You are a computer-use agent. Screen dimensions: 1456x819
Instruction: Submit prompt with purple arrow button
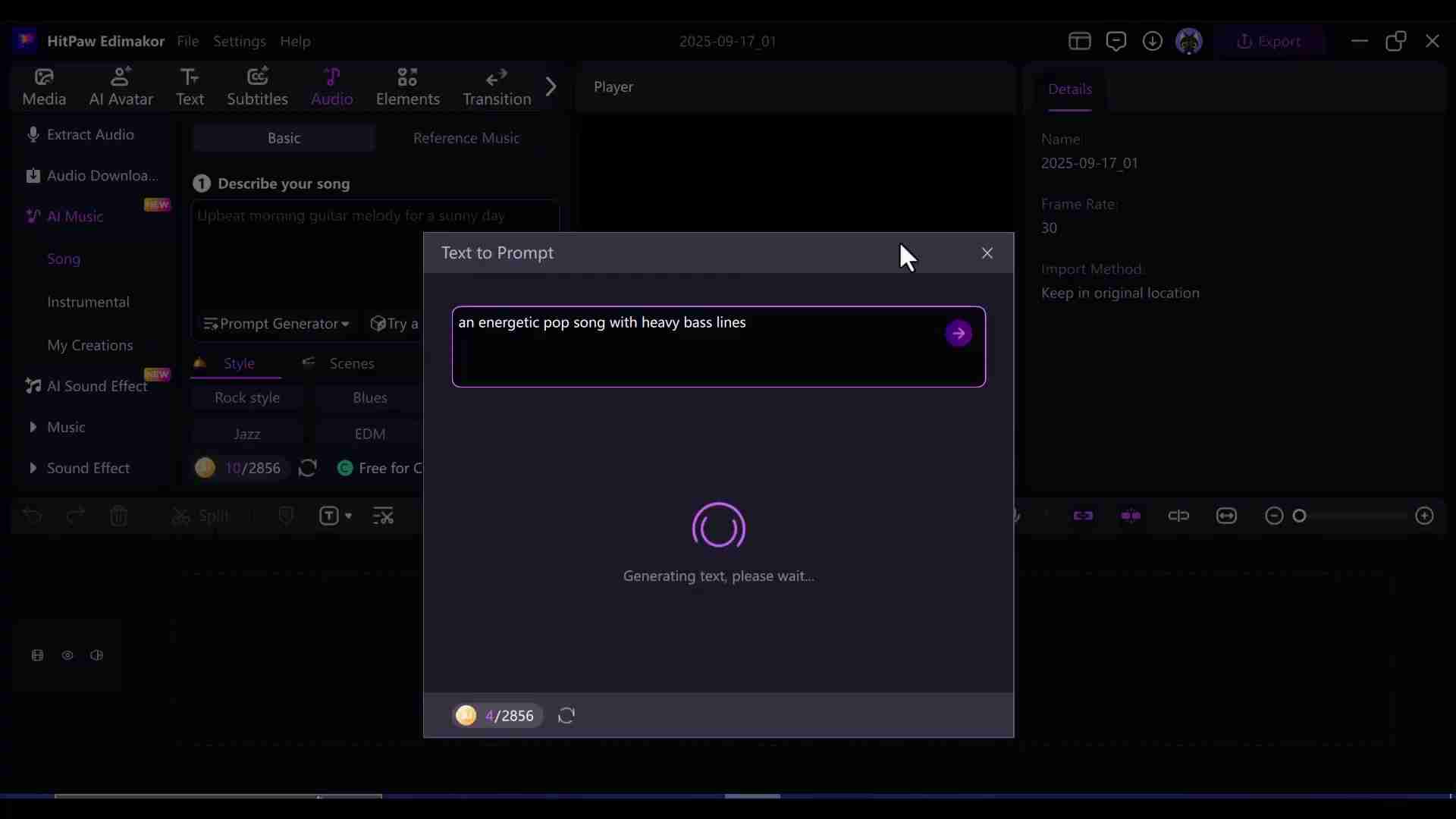(x=959, y=333)
